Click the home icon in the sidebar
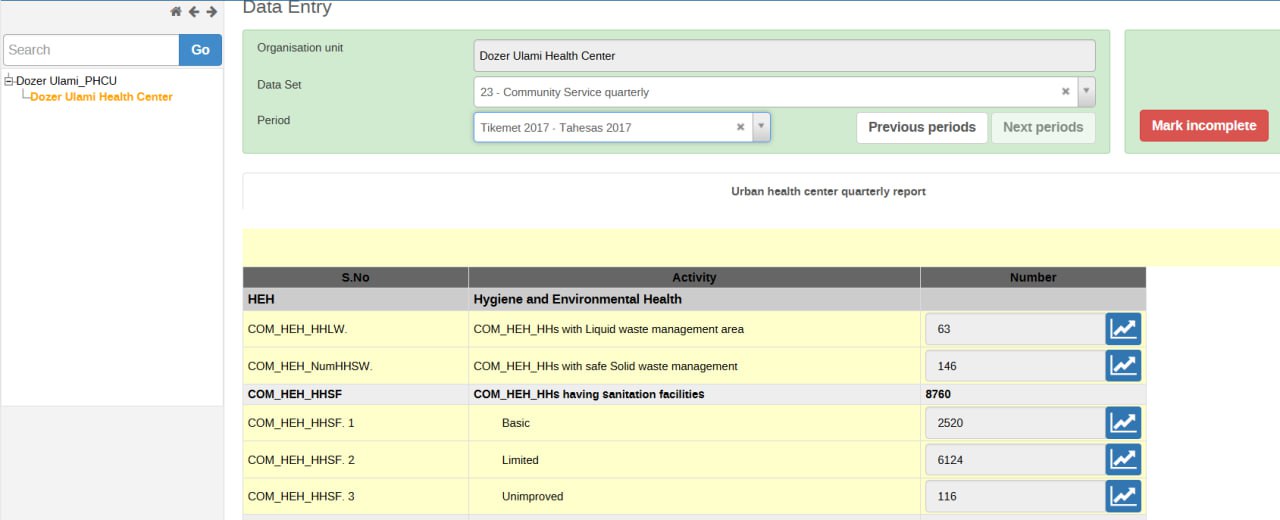 (176, 12)
